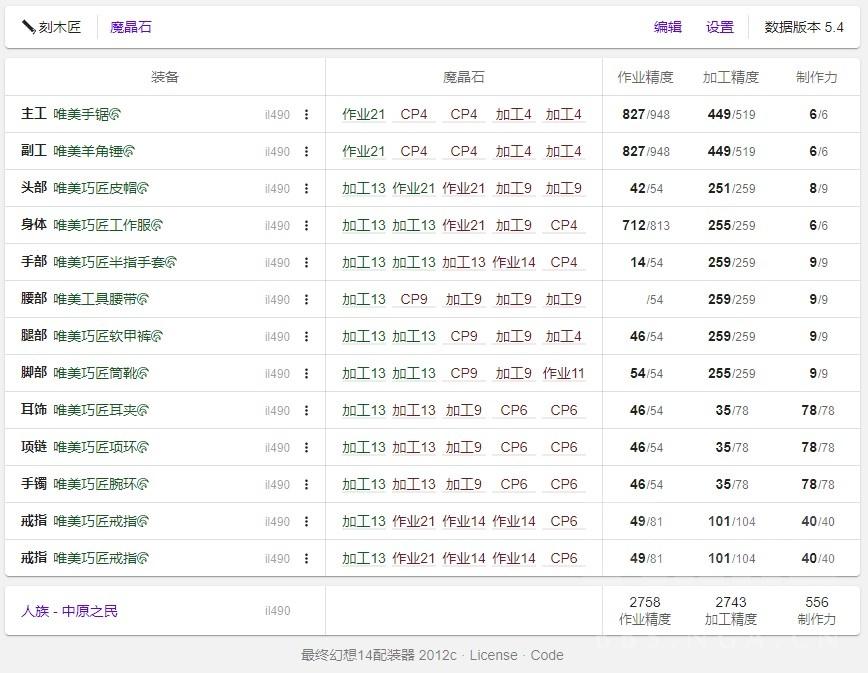Open three-dot menu for 唯美手锯 row
This screenshot has height=673, width=868.
point(306,115)
